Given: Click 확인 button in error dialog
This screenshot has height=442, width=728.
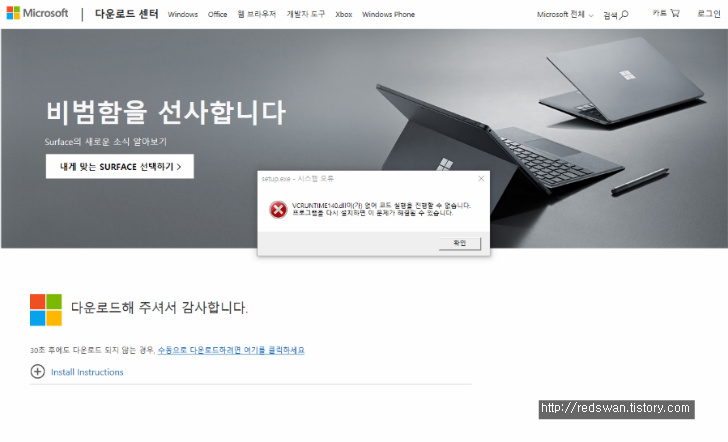Looking at the screenshot, I should [460, 243].
